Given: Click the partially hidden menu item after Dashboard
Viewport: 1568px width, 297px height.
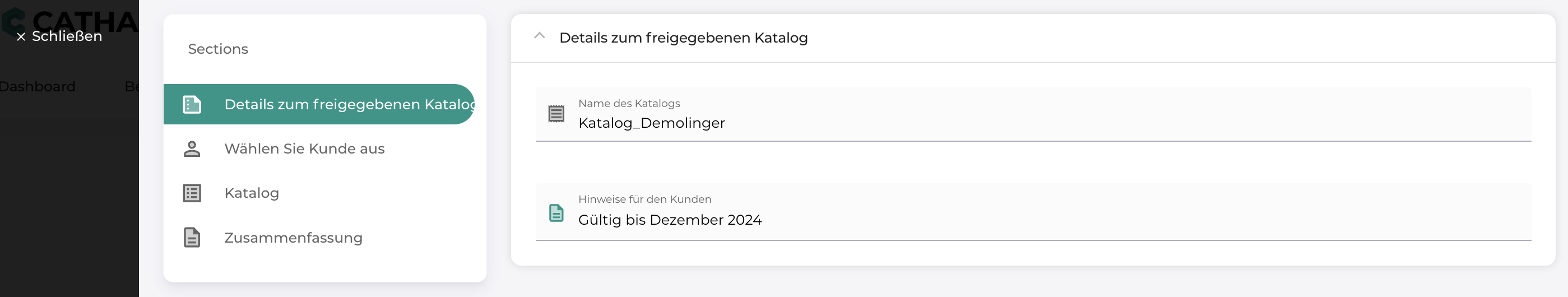Looking at the screenshot, I should [x=132, y=86].
